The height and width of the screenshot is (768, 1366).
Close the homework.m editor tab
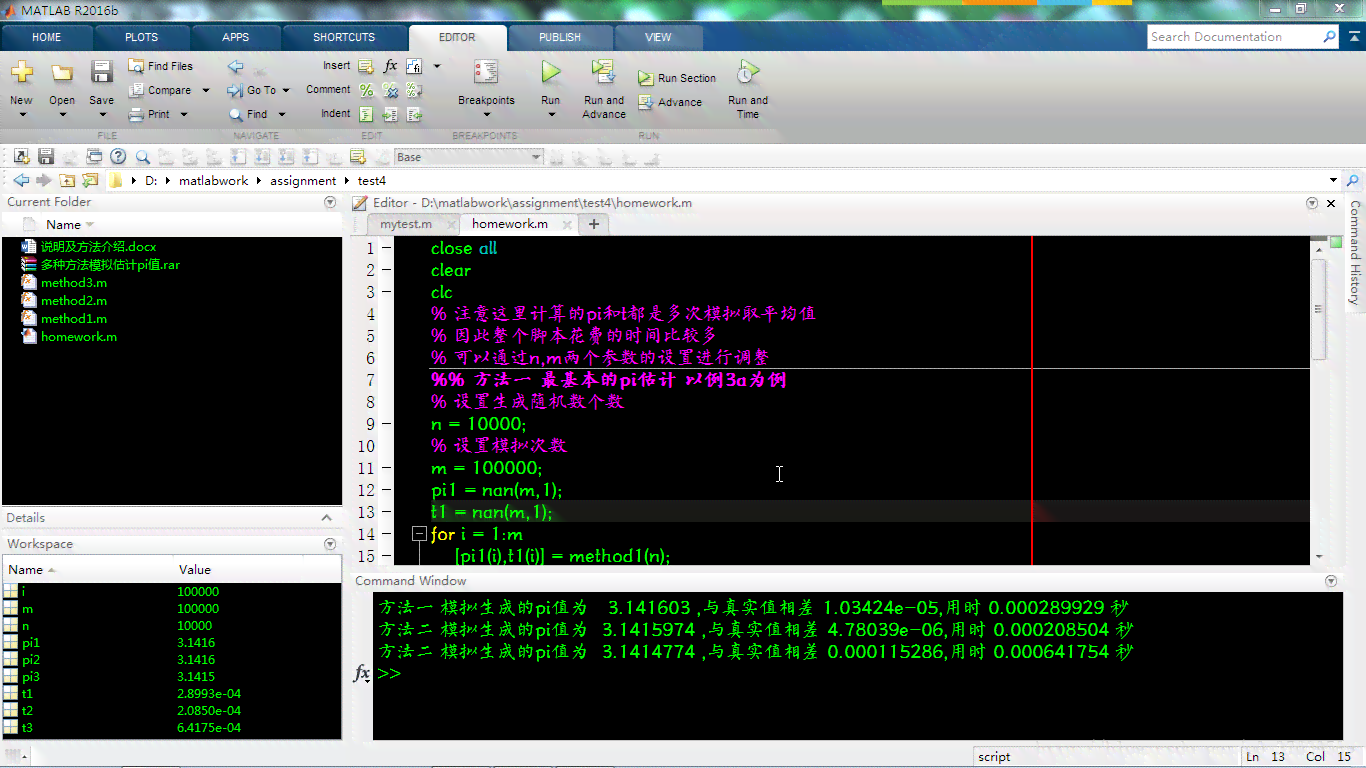(568, 224)
